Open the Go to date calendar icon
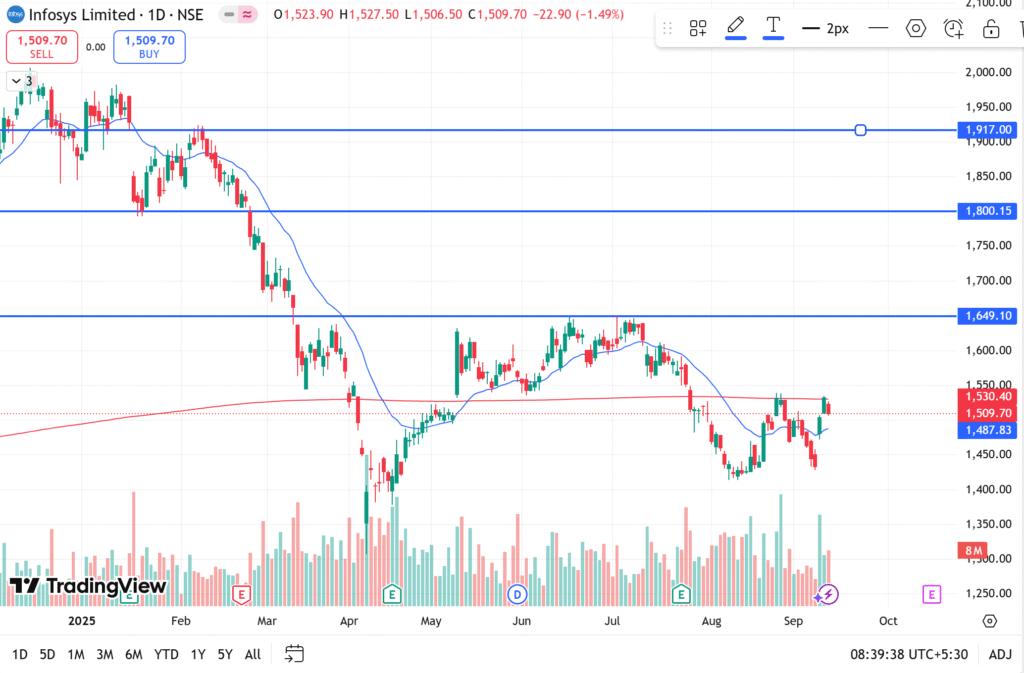 [x=294, y=654]
